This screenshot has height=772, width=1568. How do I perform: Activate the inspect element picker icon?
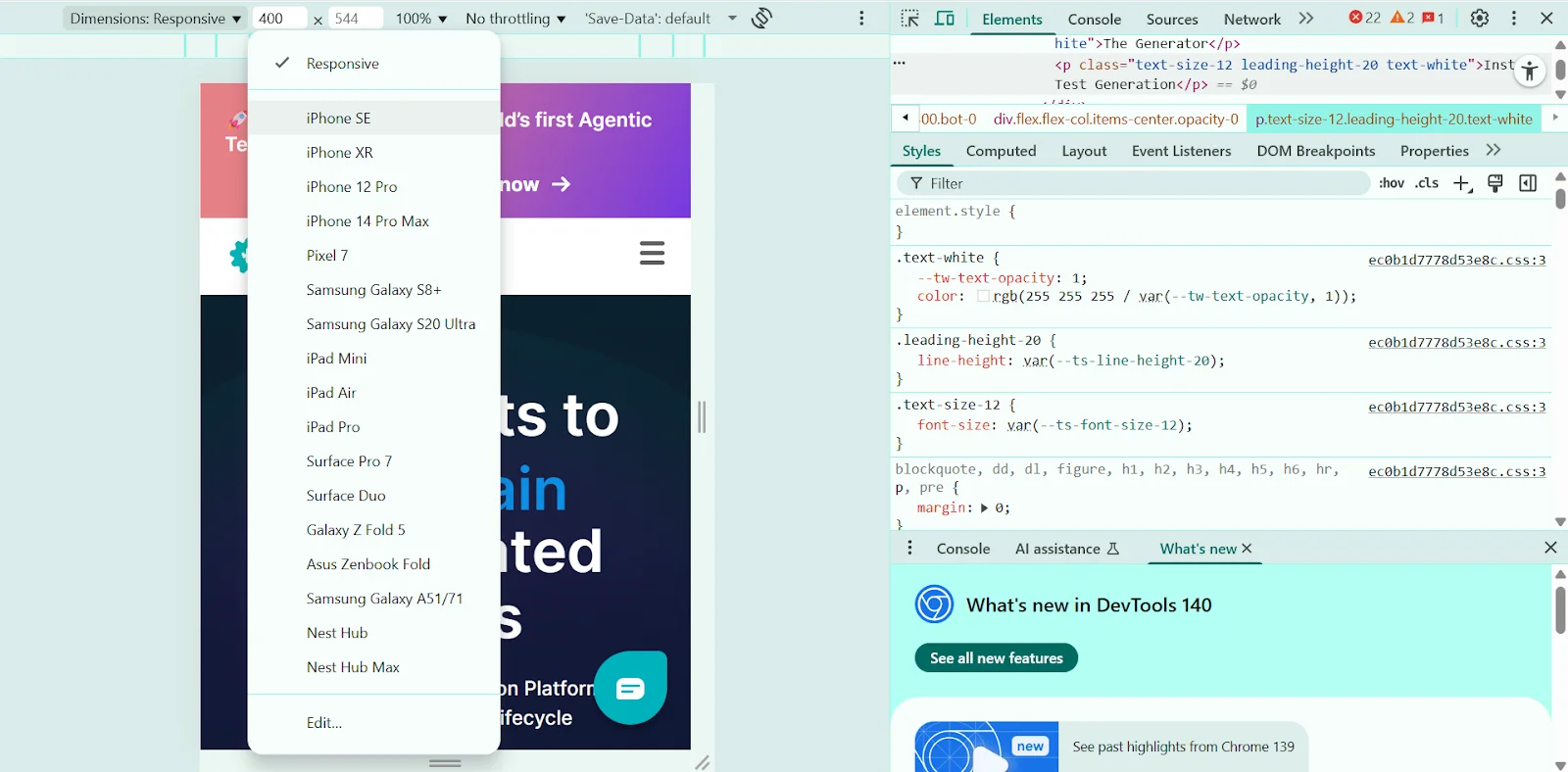[909, 18]
